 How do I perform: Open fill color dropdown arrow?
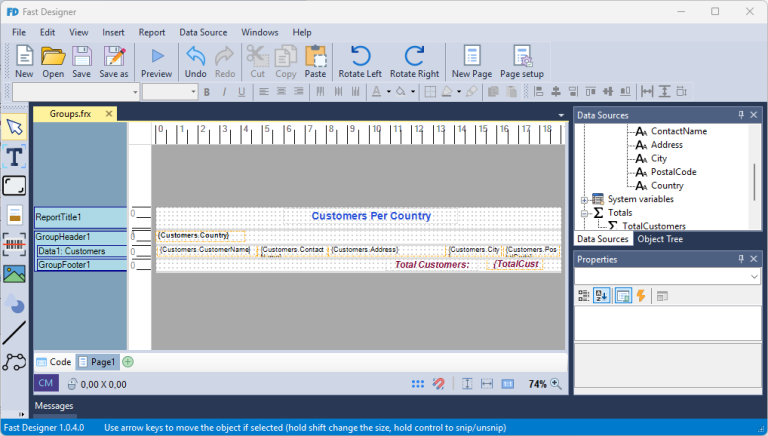(413, 92)
